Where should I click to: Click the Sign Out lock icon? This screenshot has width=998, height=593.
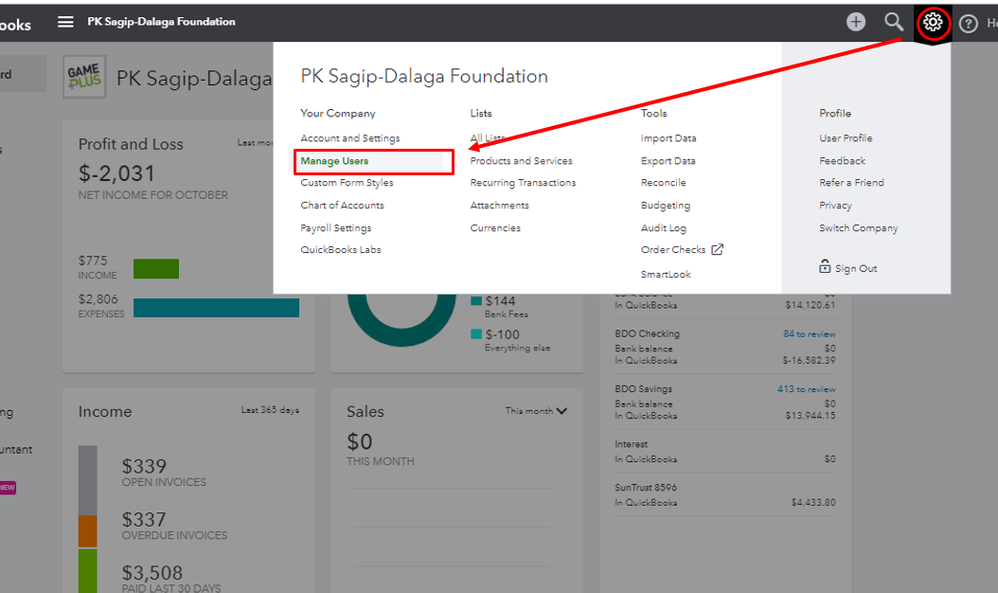825,268
